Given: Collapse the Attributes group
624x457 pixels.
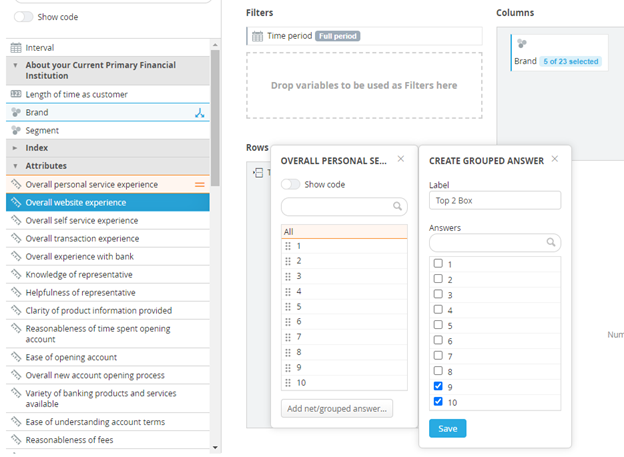Looking at the screenshot, I should tap(15, 166).
